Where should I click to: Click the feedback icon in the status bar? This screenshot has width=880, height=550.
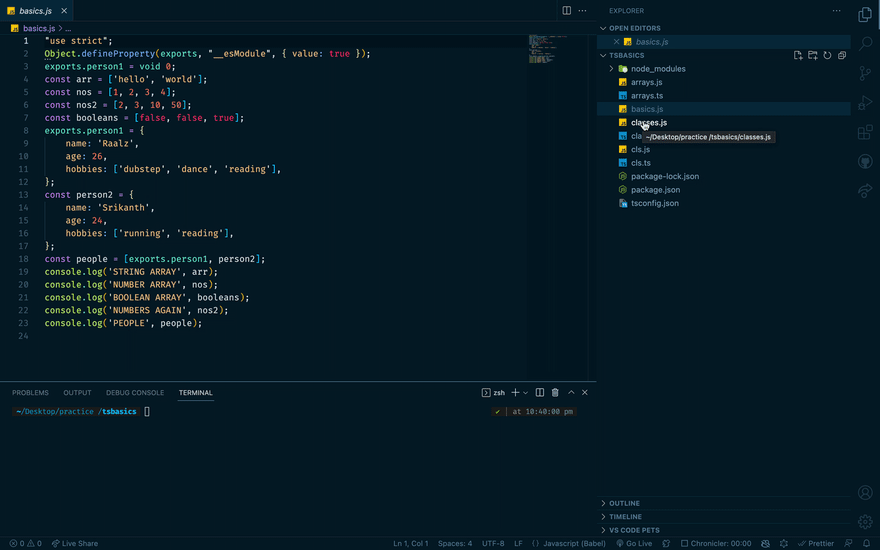point(848,543)
